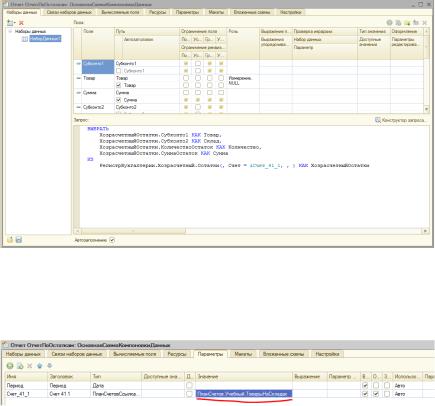Collapse the Субконто2 field row
Image resolution: width=435 pixels, height=406 pixels.
click(78, 107)
